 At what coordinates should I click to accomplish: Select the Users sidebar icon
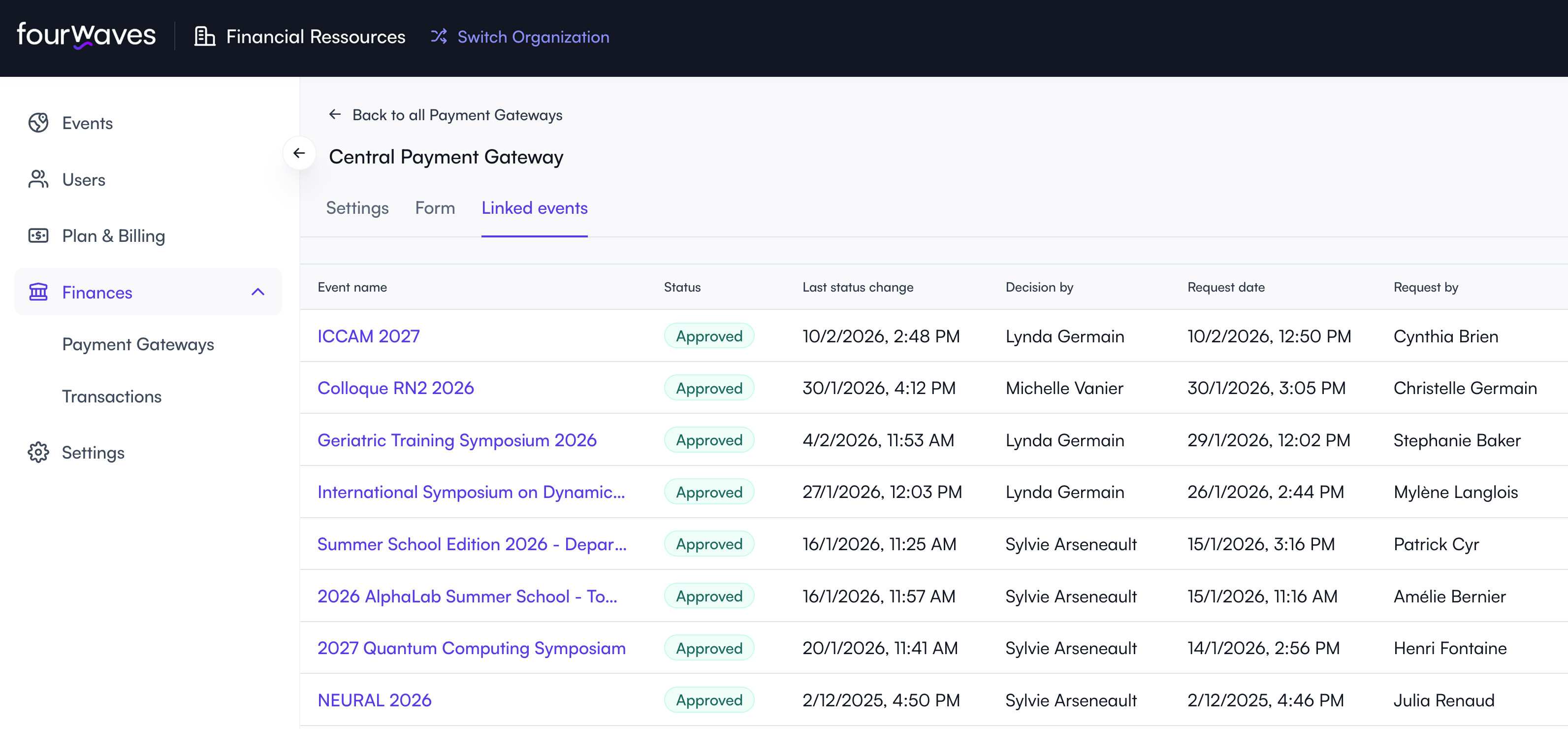38,179
